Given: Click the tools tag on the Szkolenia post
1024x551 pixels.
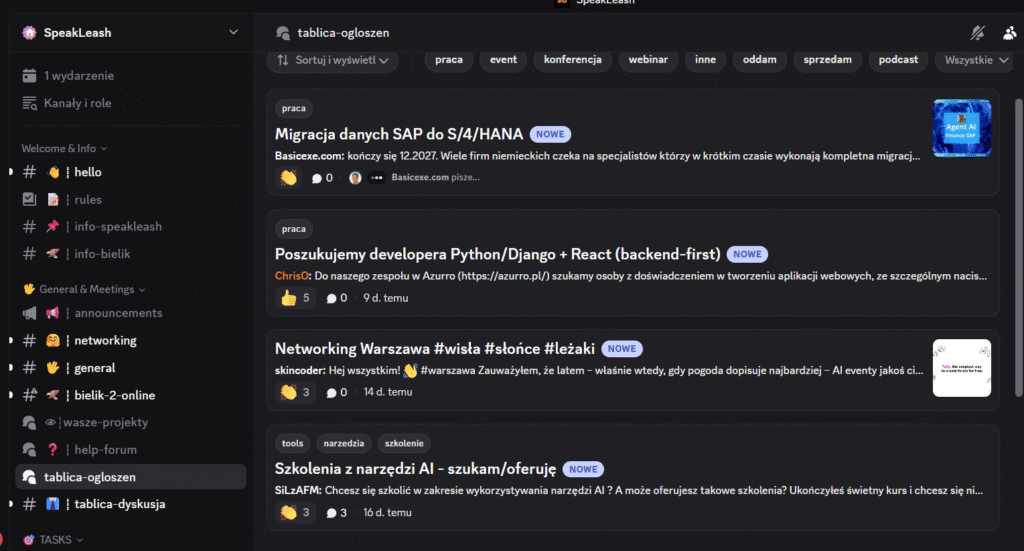Looking at the screenshot, I should click(293, 443).
